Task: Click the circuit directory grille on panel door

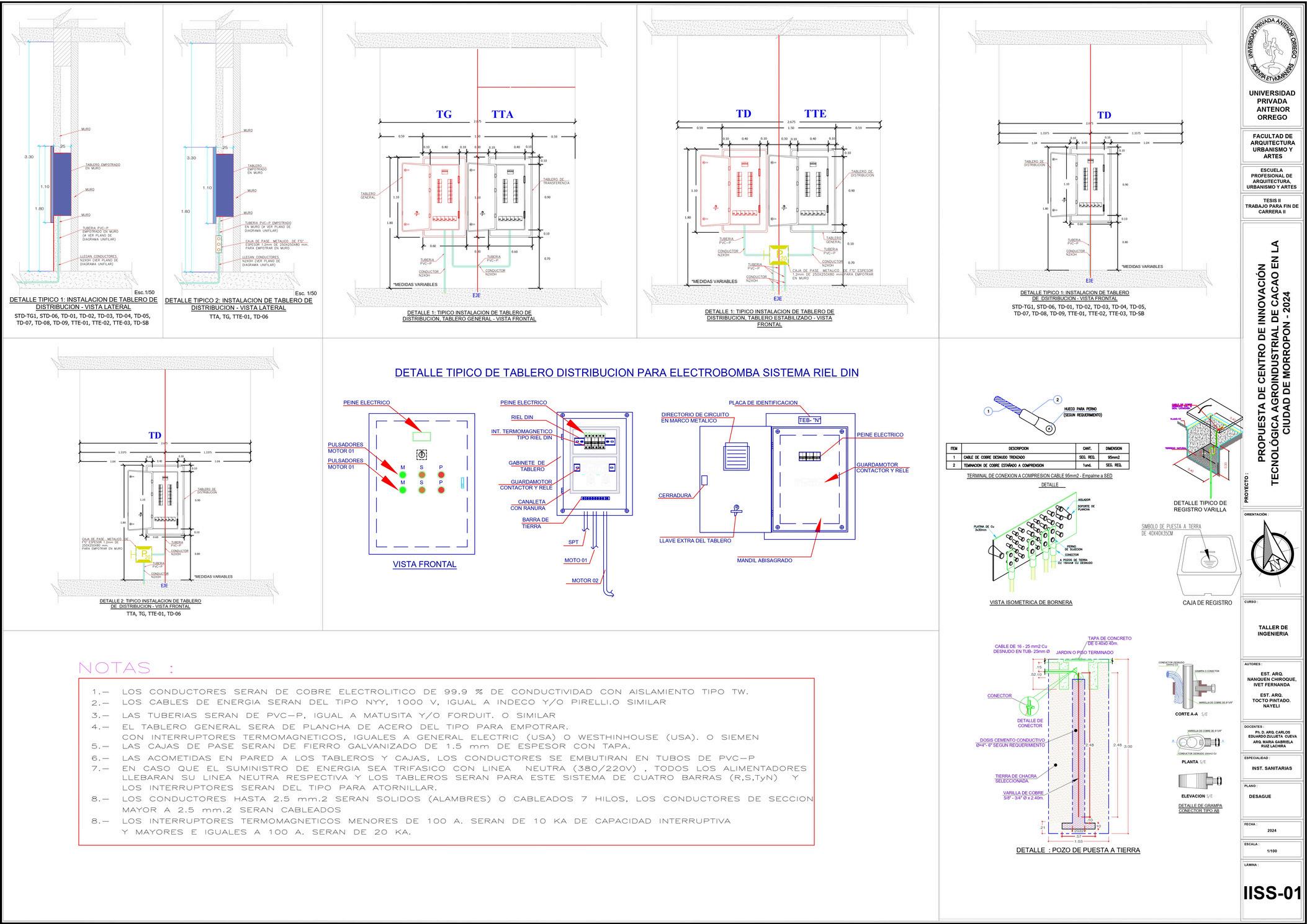Action: pyautogui.click(x=736, y=458)
